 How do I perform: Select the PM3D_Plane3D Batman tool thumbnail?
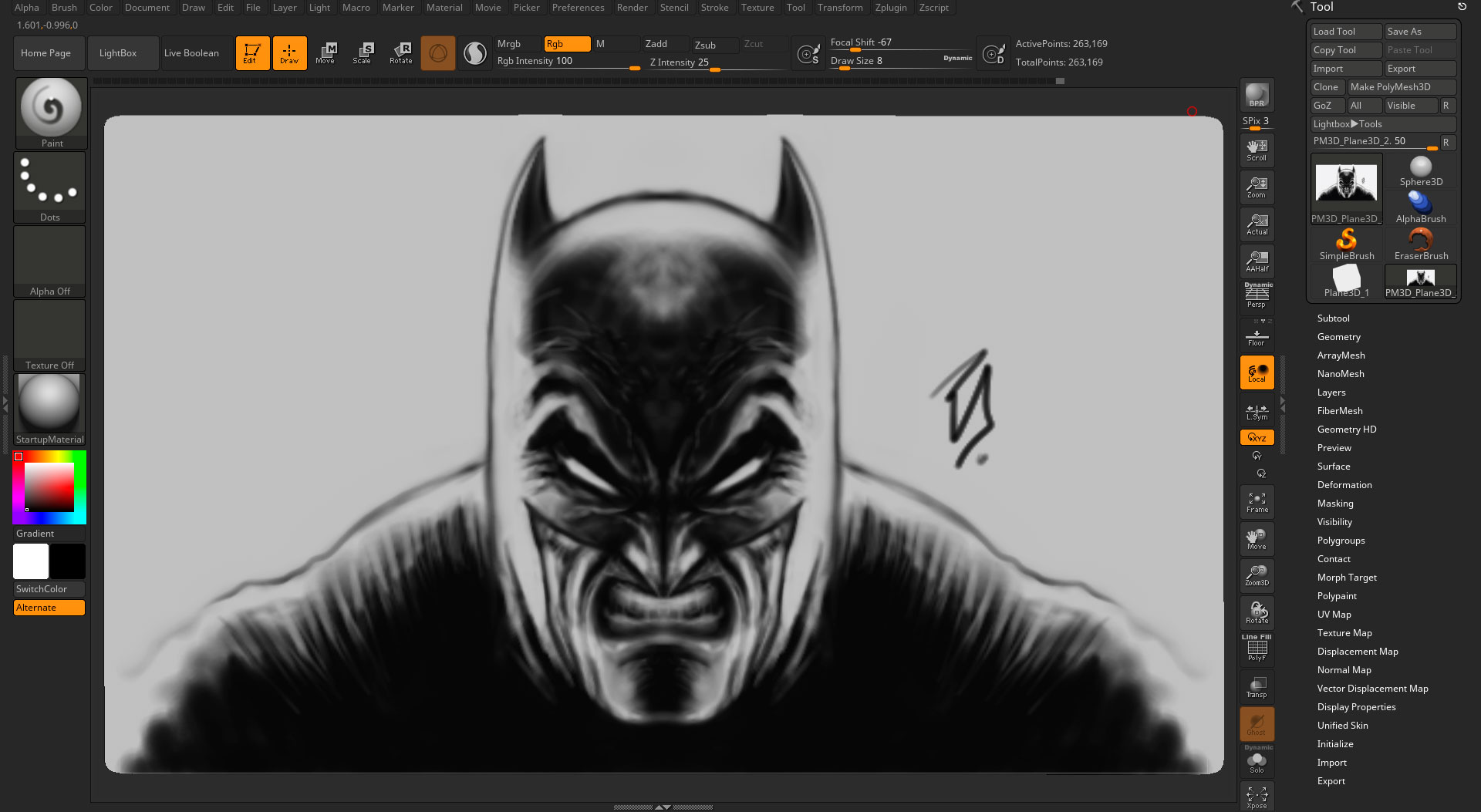[x=1346, y=189]
